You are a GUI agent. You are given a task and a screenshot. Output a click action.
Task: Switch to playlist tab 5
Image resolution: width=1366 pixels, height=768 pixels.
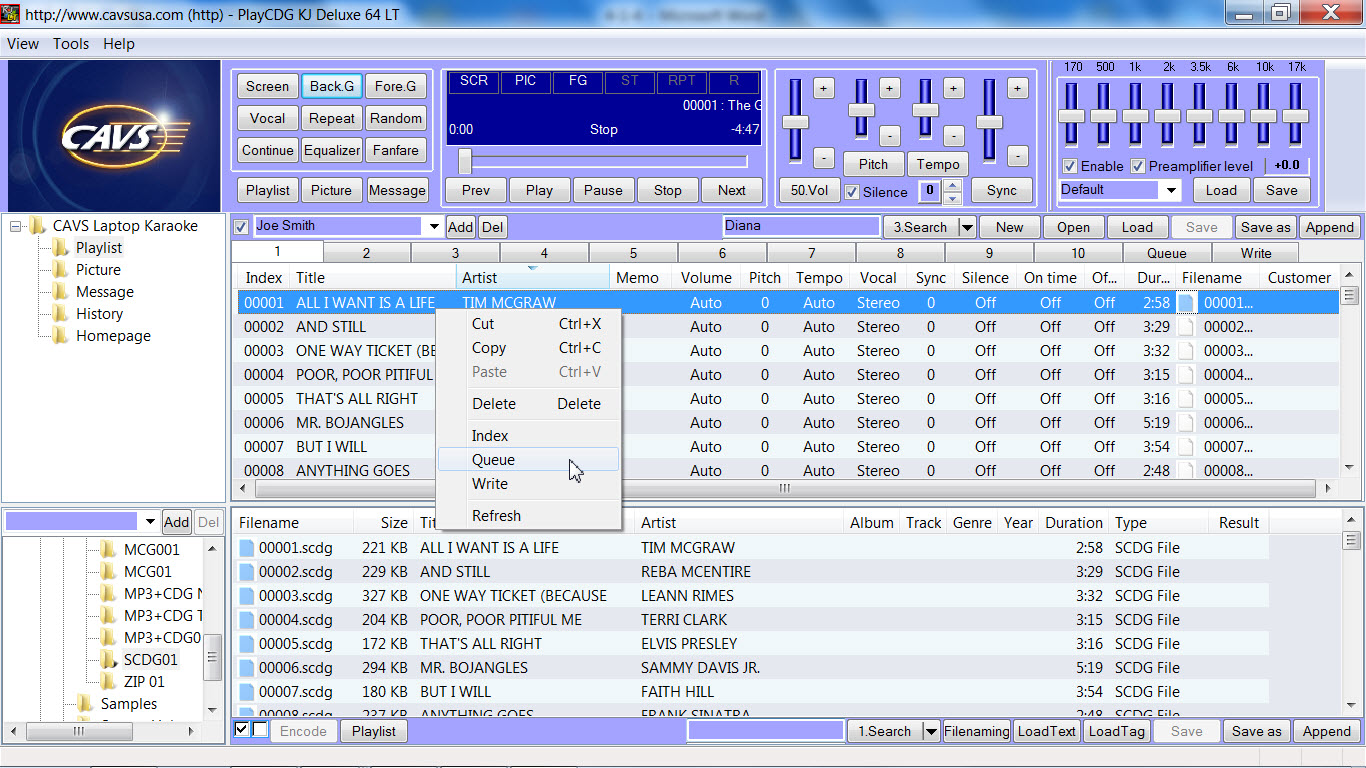point(633,253)
